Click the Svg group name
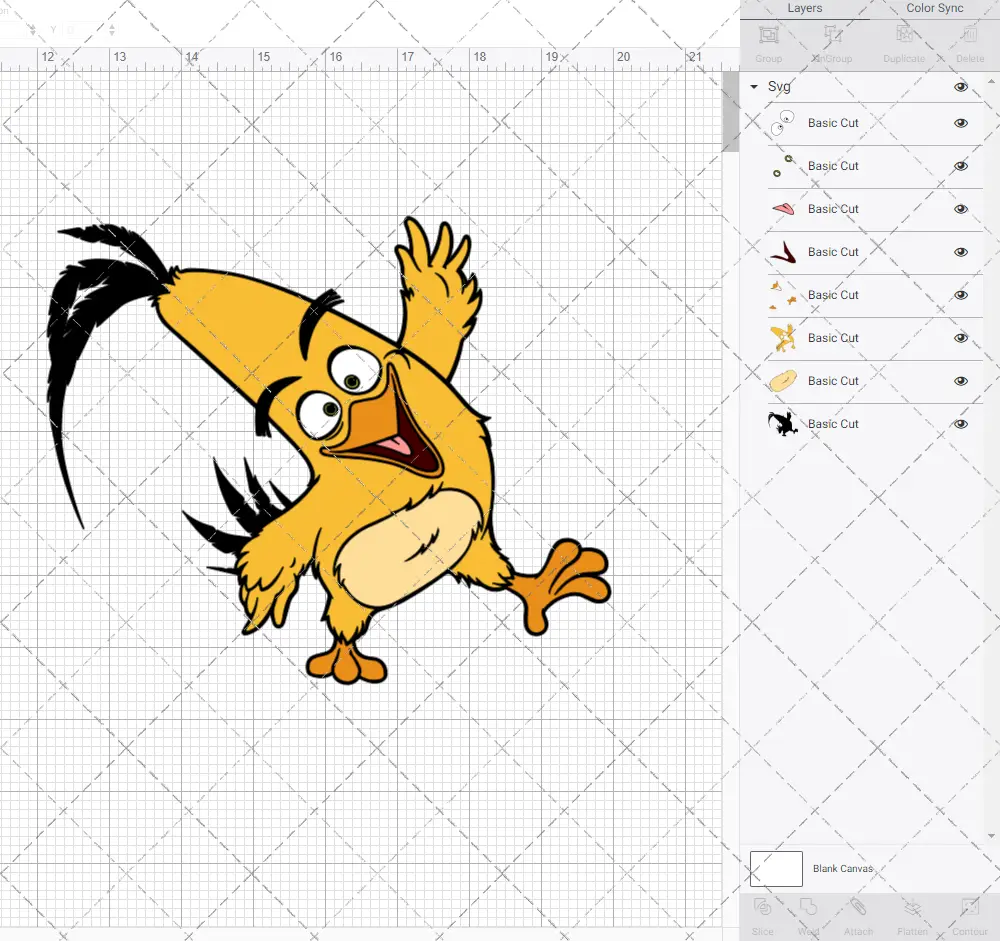1000x941 pixels. (779, 86)
